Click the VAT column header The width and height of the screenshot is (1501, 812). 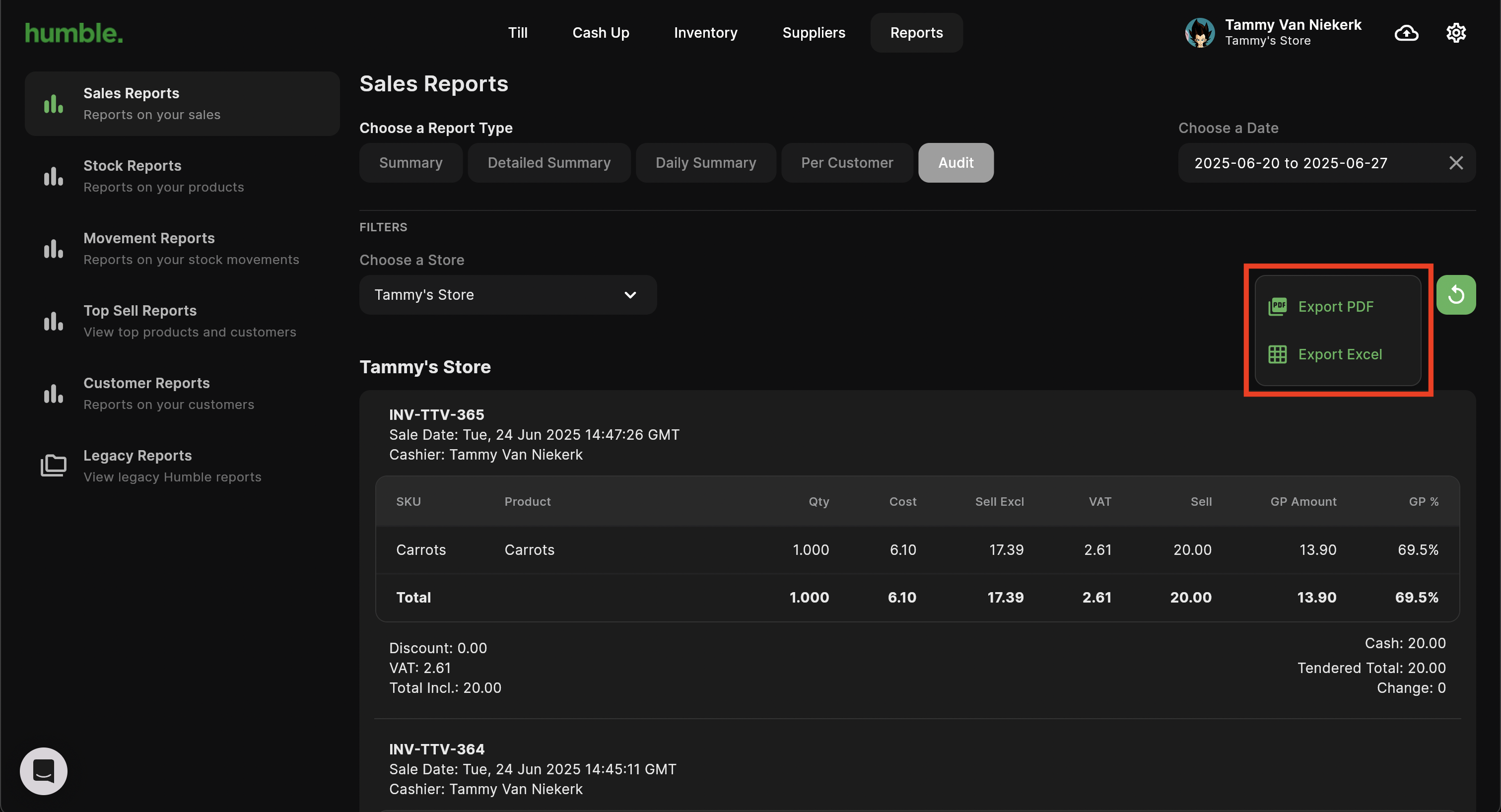coord(1100,501)
